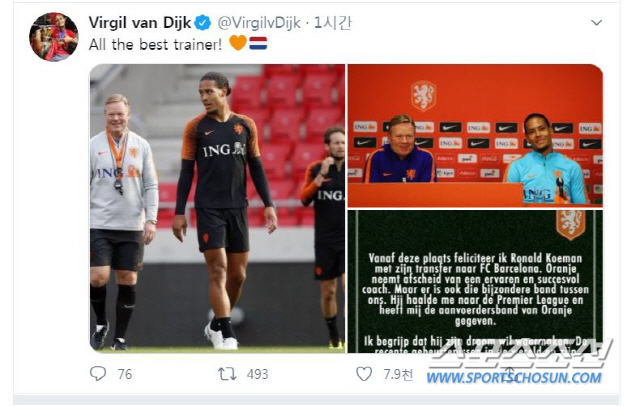This screenshot has height=406, width=640.
Task: Retweet using the arrows icon
Action: tap(227, 374)
